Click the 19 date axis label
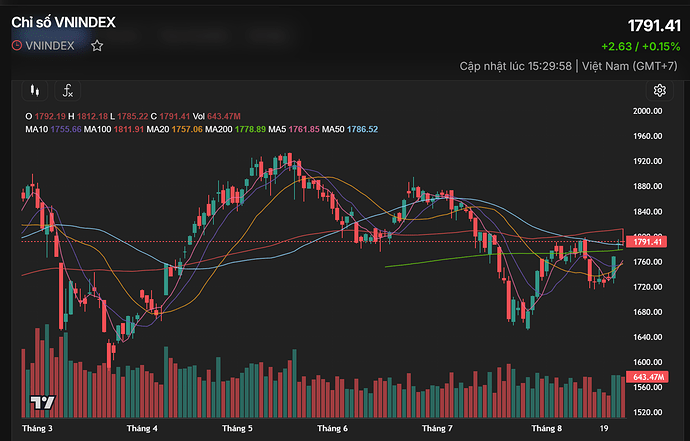690x441 pixels. pos(604,428)
